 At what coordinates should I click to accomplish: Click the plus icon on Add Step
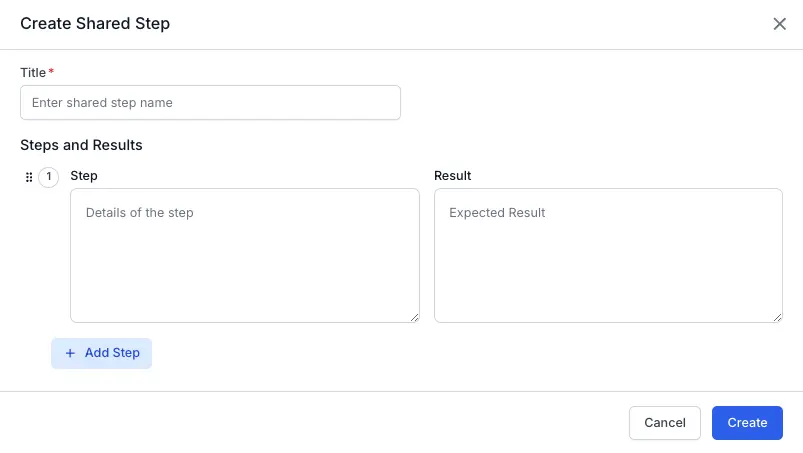tap(70, 353)
